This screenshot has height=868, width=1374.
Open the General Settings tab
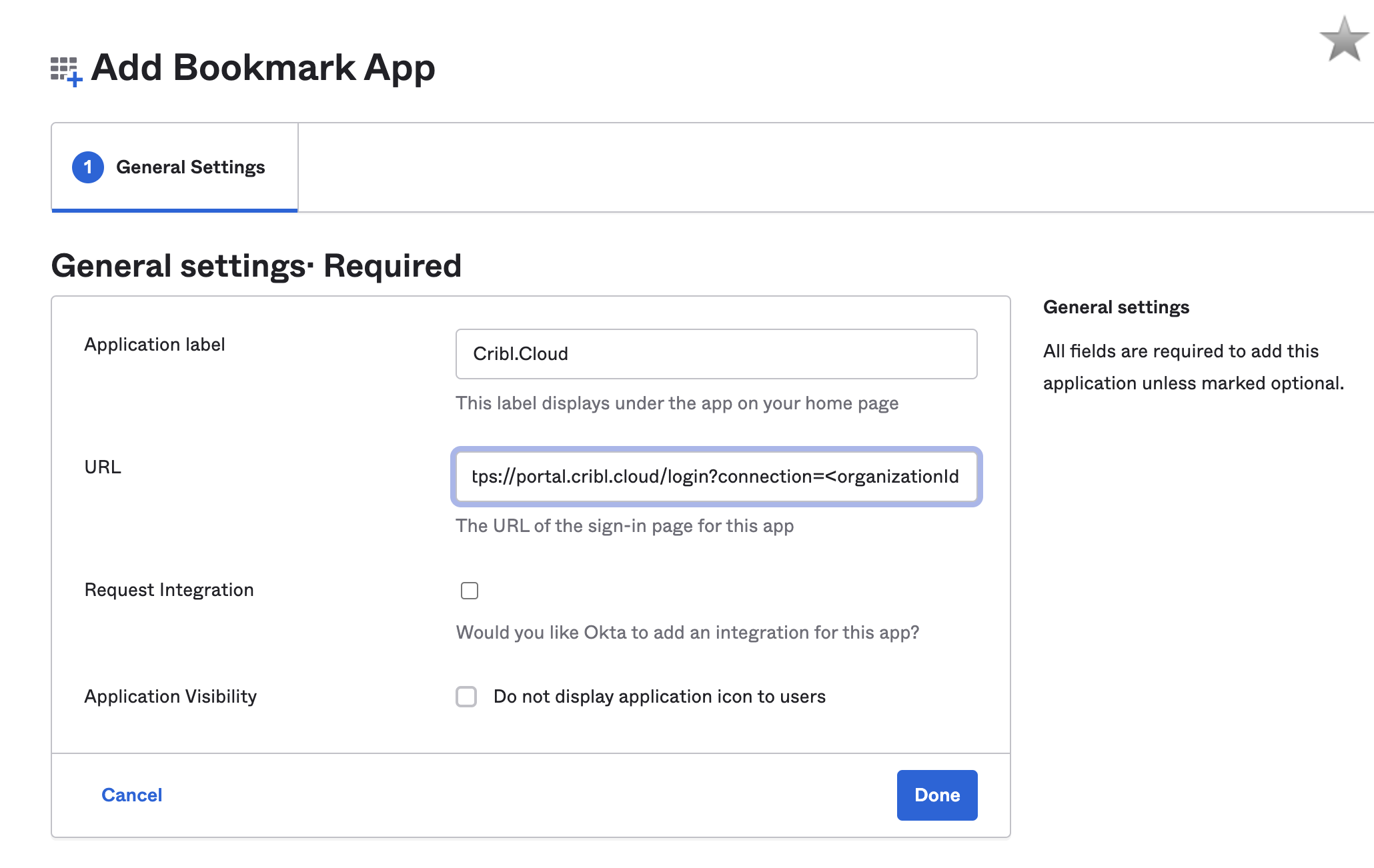[x=175, y=167]
